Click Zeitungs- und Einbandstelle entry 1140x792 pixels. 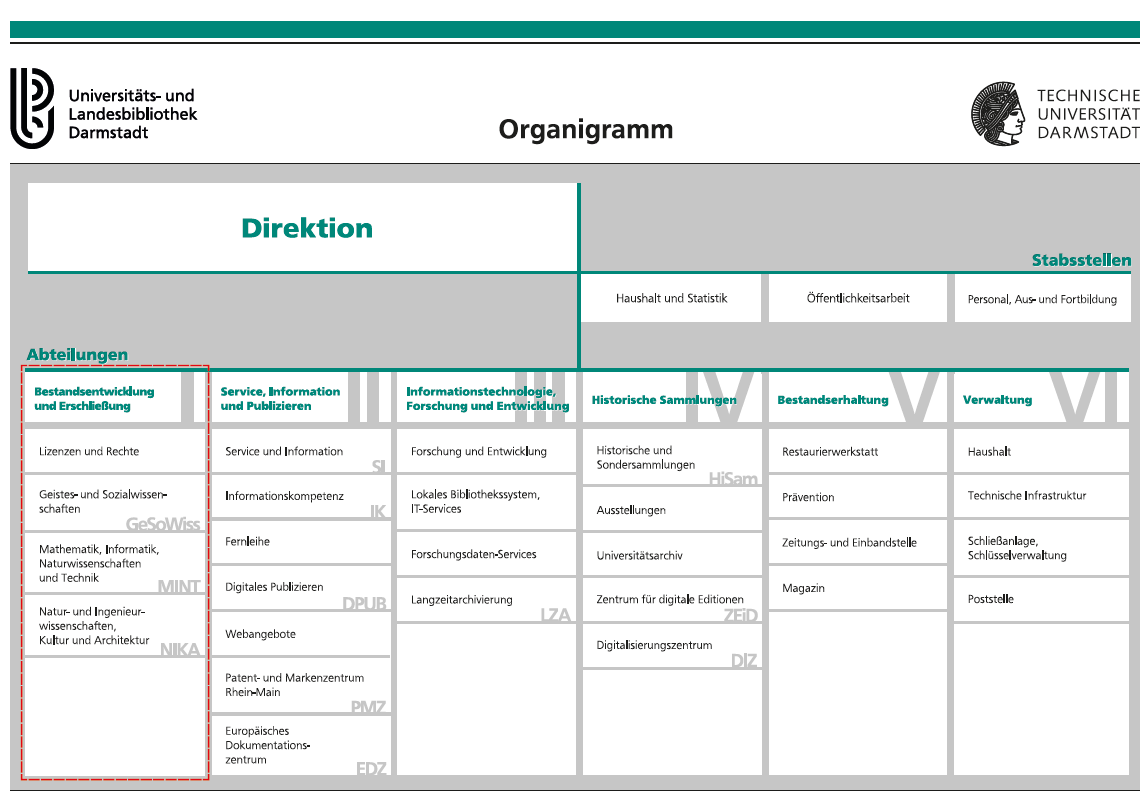[x=858, y=543]
